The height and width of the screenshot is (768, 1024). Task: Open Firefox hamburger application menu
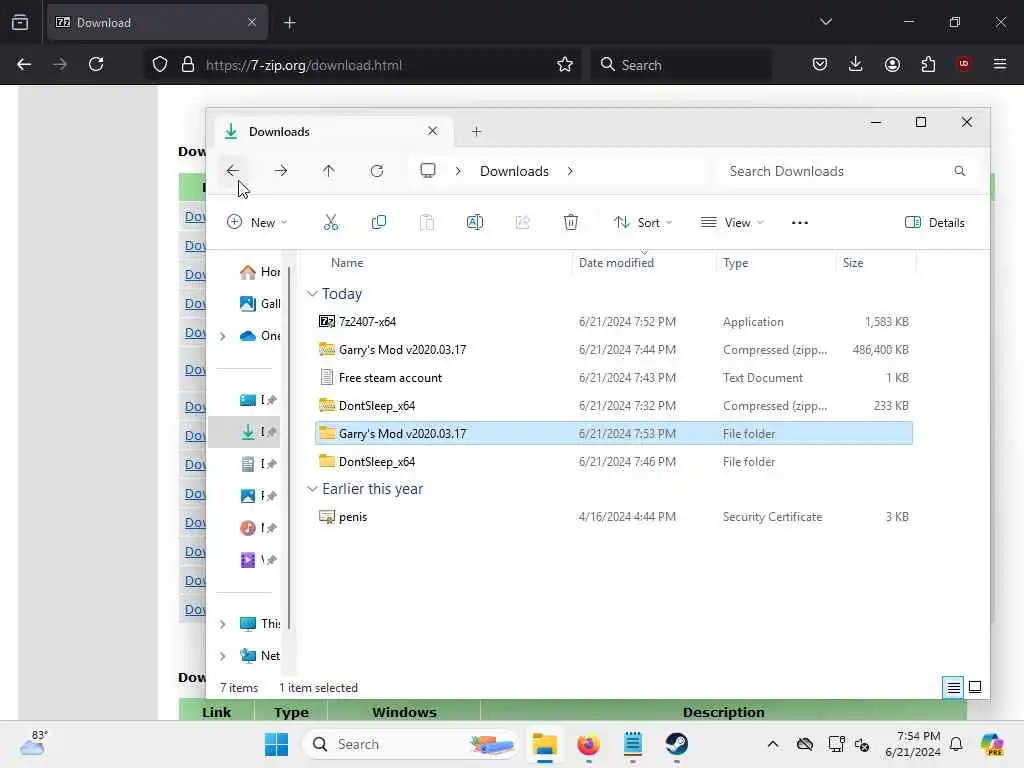tap(1000, 64)
